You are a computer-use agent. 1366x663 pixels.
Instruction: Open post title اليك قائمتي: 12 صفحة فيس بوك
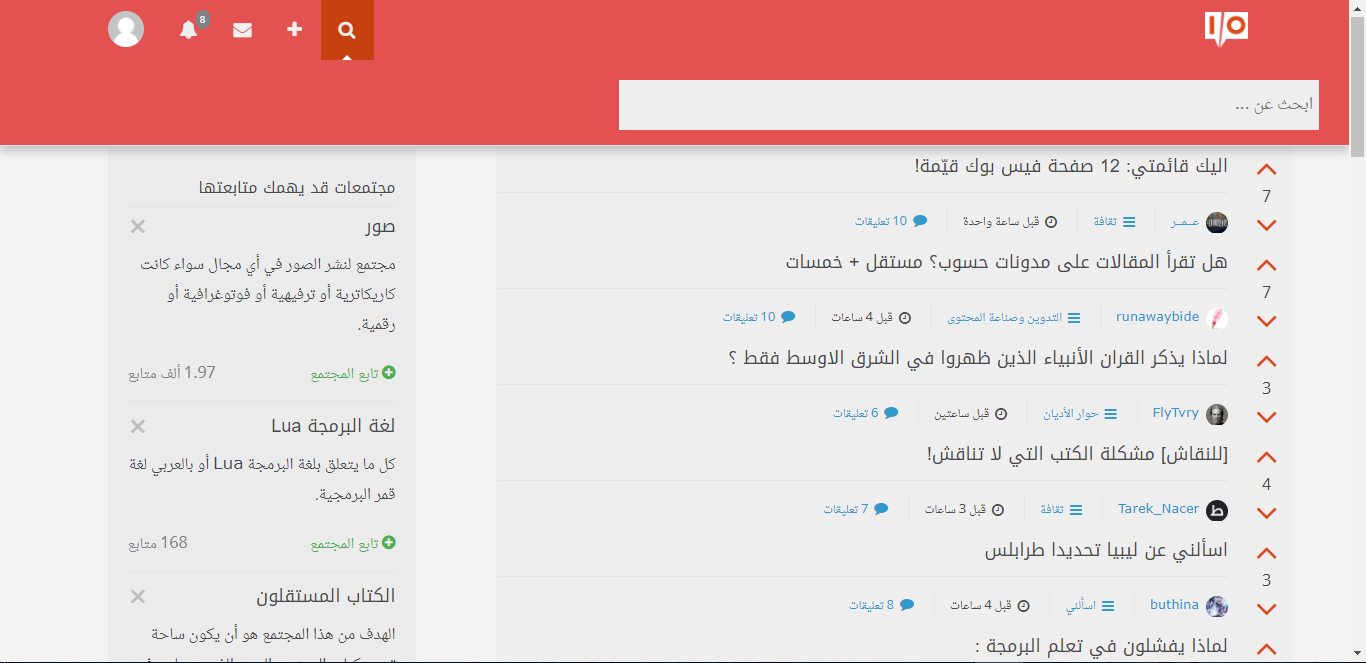tap(1071, 166)
